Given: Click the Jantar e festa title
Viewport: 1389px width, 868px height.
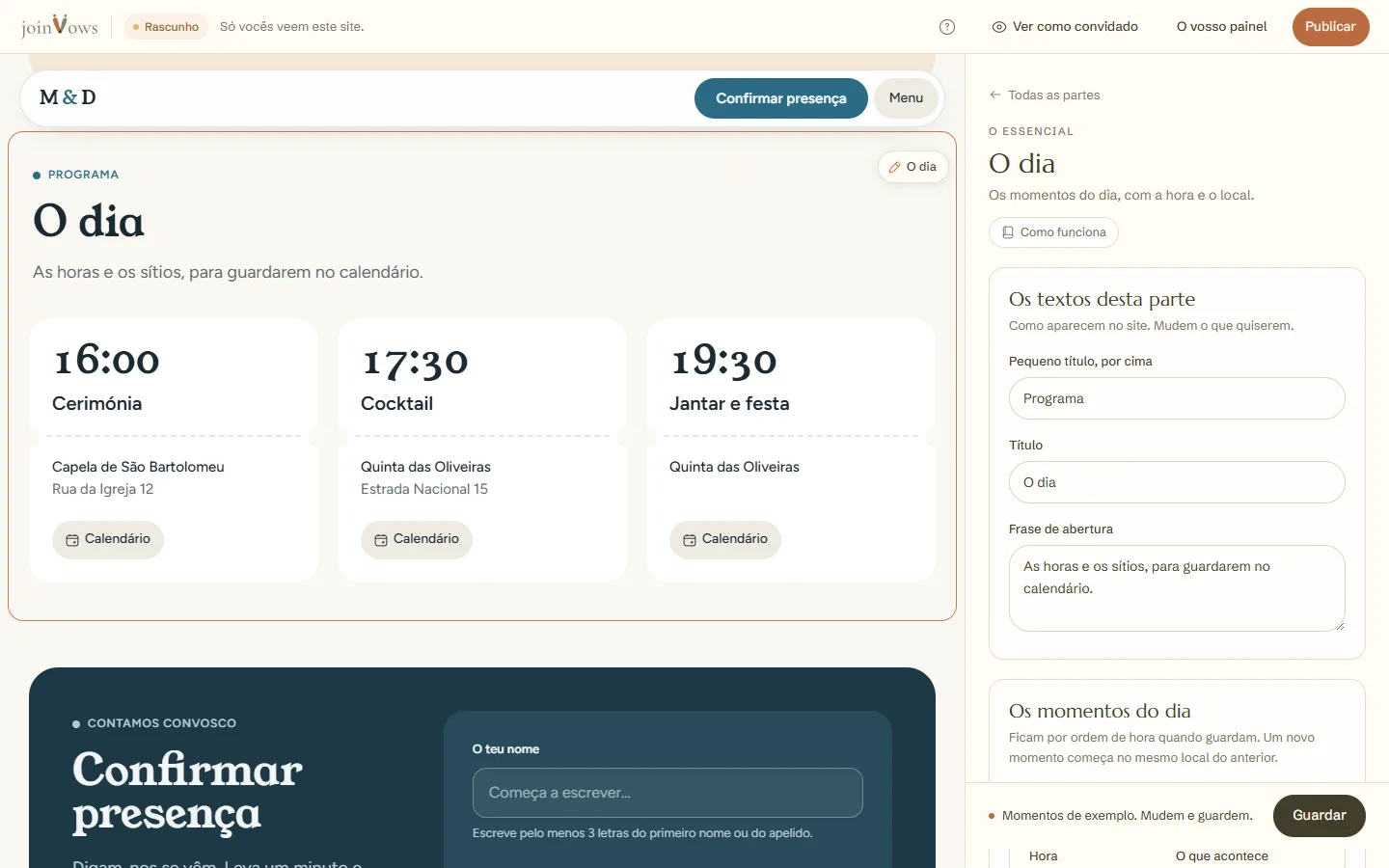Looking at the screenshot, I should 729,404.
